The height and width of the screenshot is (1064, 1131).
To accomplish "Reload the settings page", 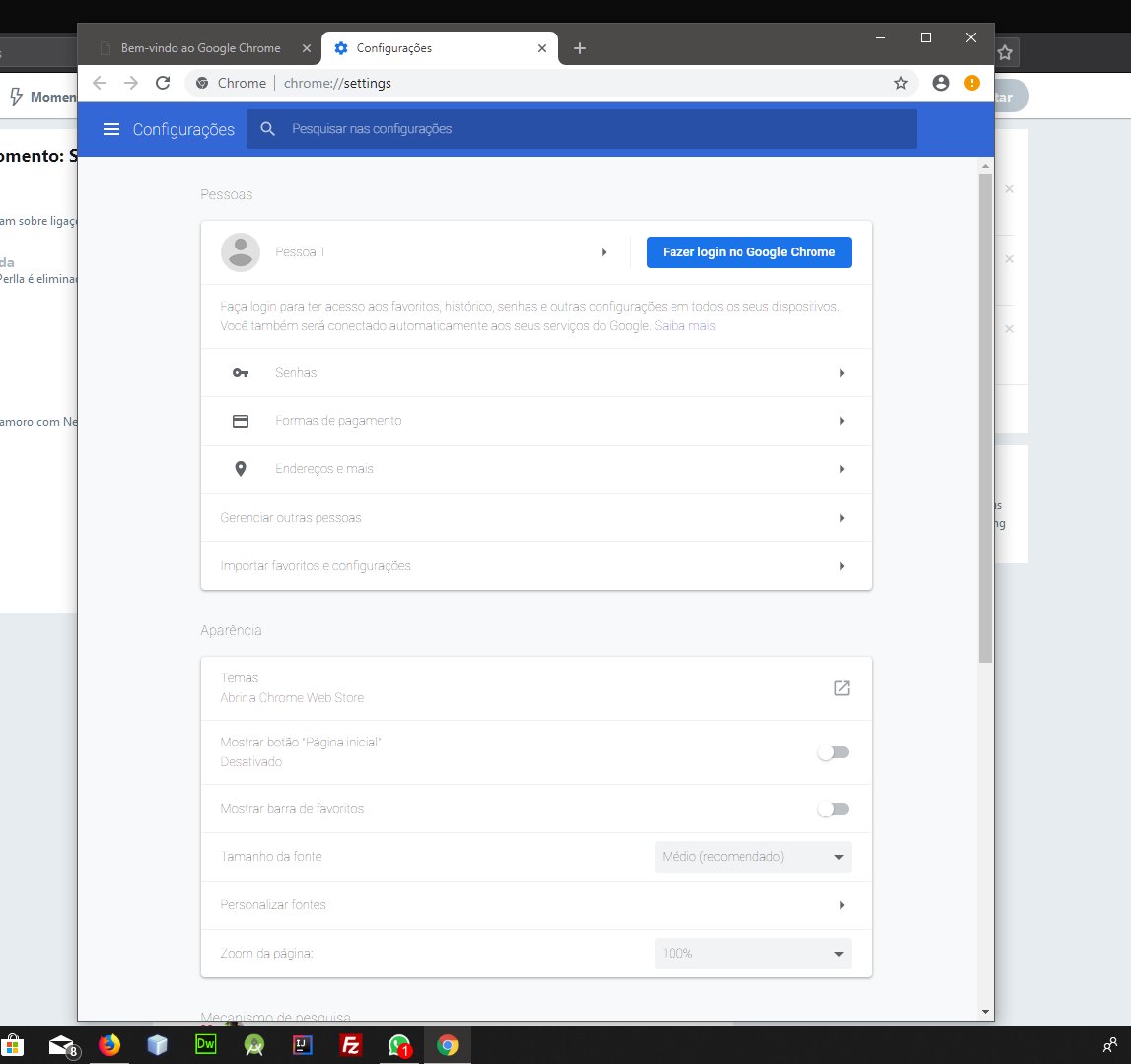I will [163, 83].
